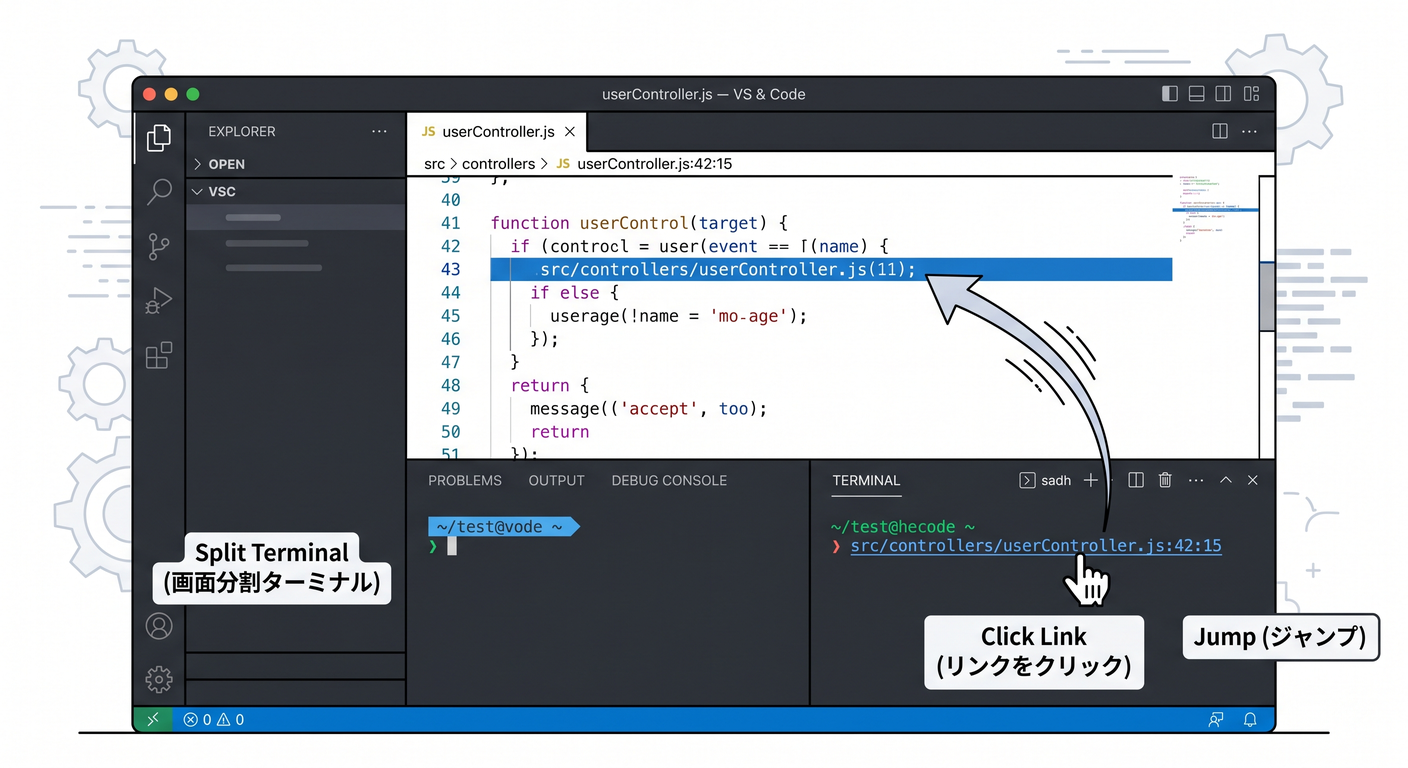Viewport: 1408px width, 768px height.
Task: Switch to the DEBUG CONSOLE tab
Action: [x=669, y=480]
